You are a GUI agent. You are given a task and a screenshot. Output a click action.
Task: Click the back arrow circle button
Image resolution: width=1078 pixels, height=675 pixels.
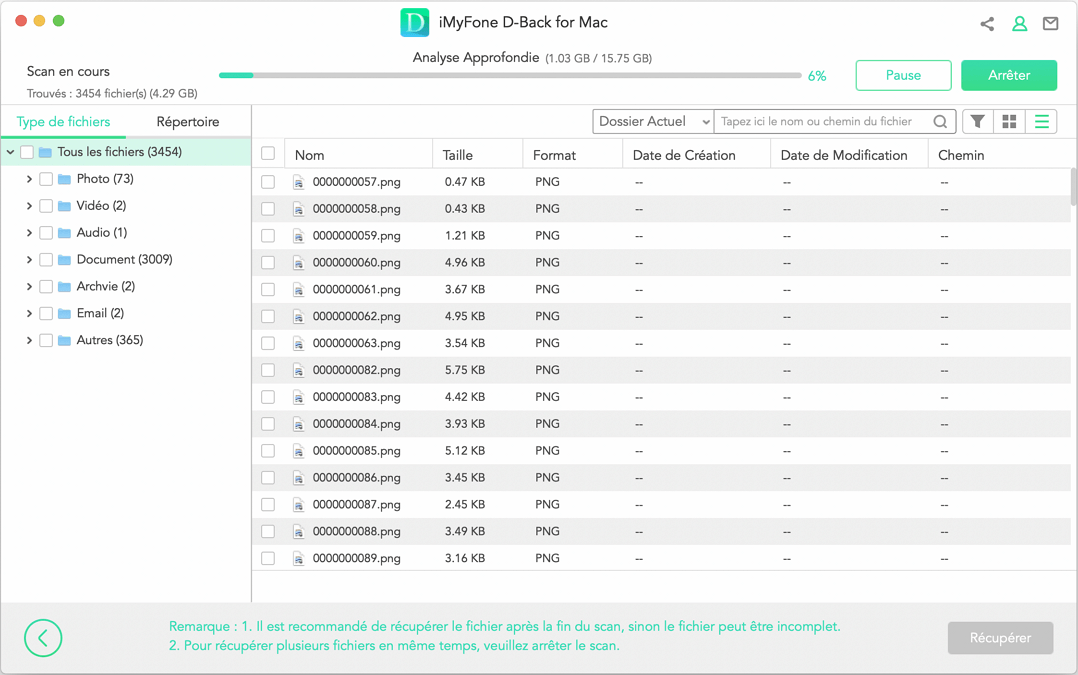(43, 638)
